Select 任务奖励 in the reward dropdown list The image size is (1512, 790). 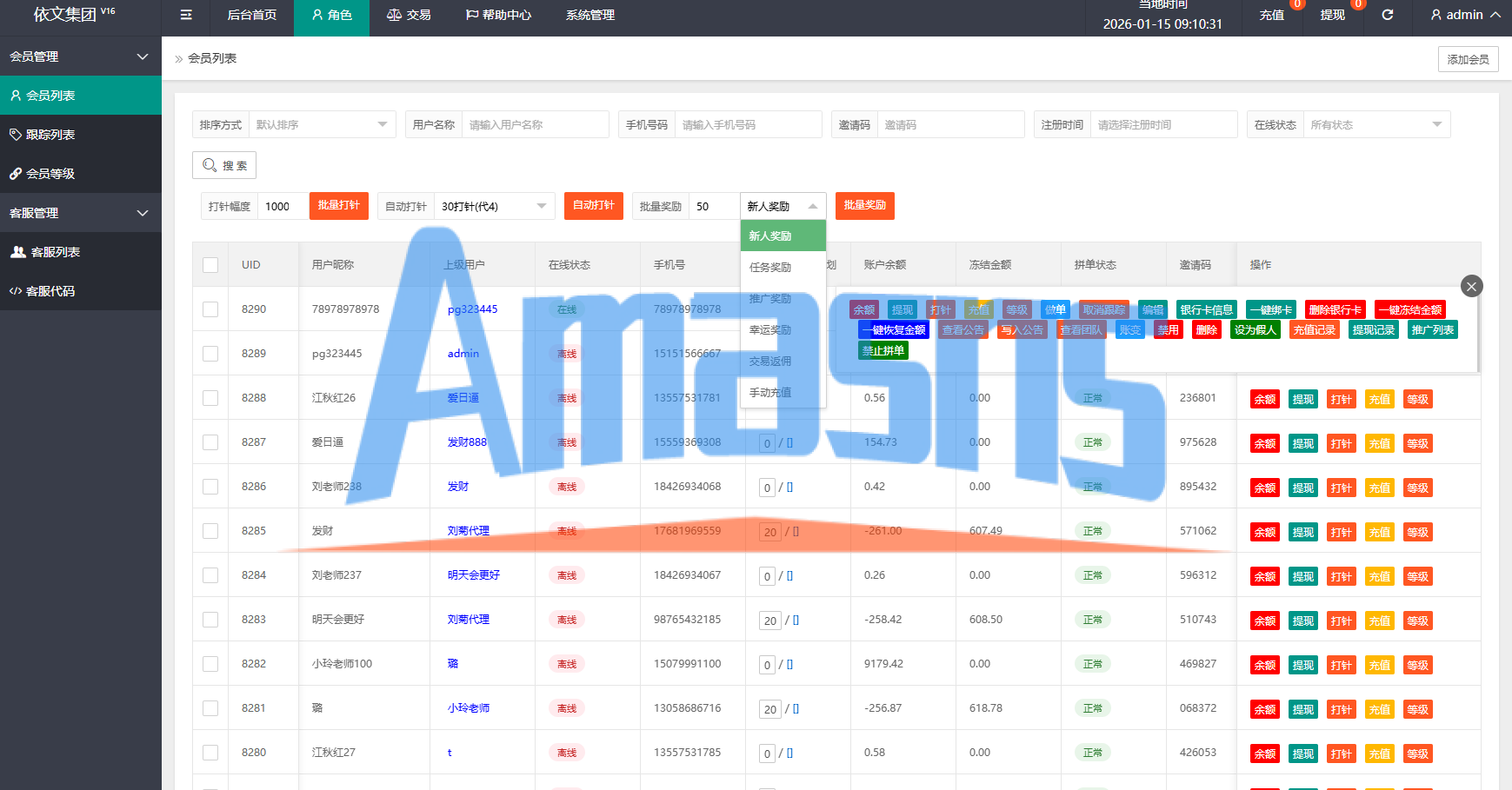[x=783, y=268]
